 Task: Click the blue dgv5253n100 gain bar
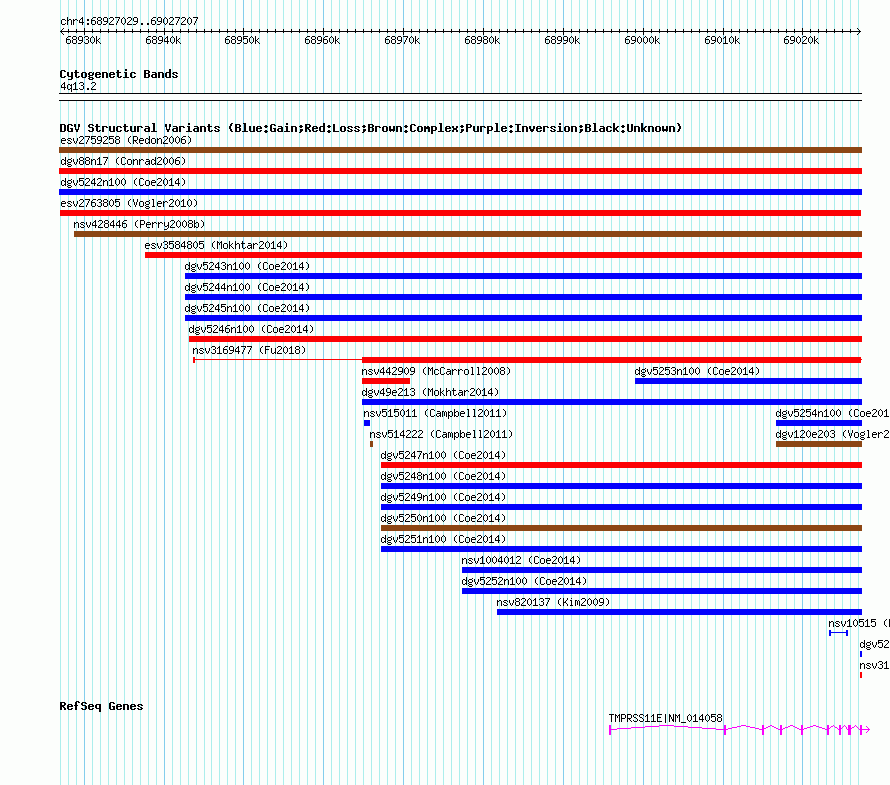(748, 381)
